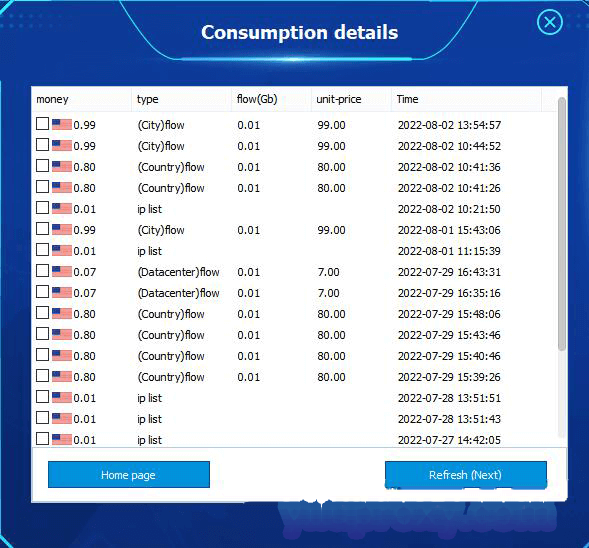589x548 pixels.
Task: Click the flag icon in the 13:54:57 row
Action: tap(62, 124)
